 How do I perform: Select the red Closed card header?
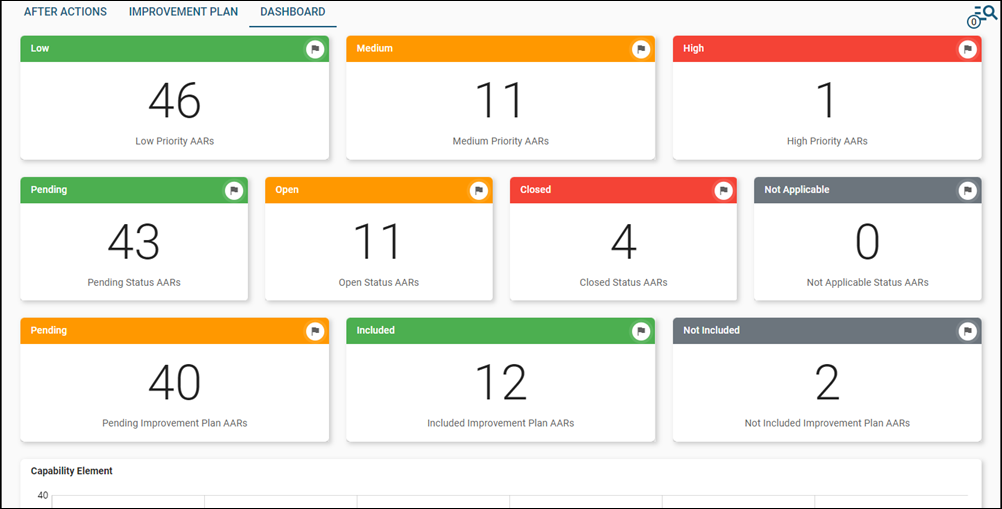pos(600,190)
